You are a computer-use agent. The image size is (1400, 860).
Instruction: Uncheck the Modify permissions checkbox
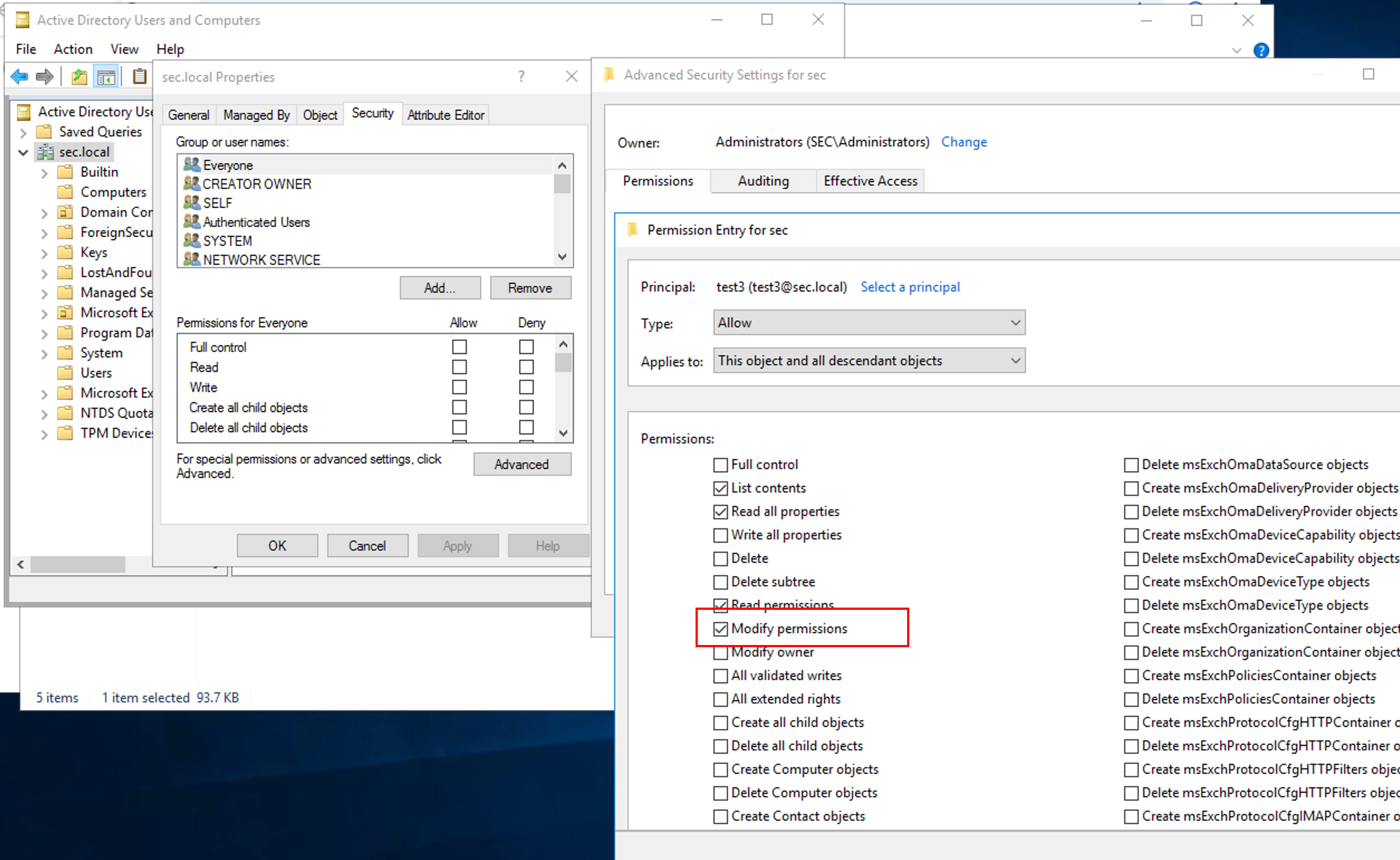point(720,628)
